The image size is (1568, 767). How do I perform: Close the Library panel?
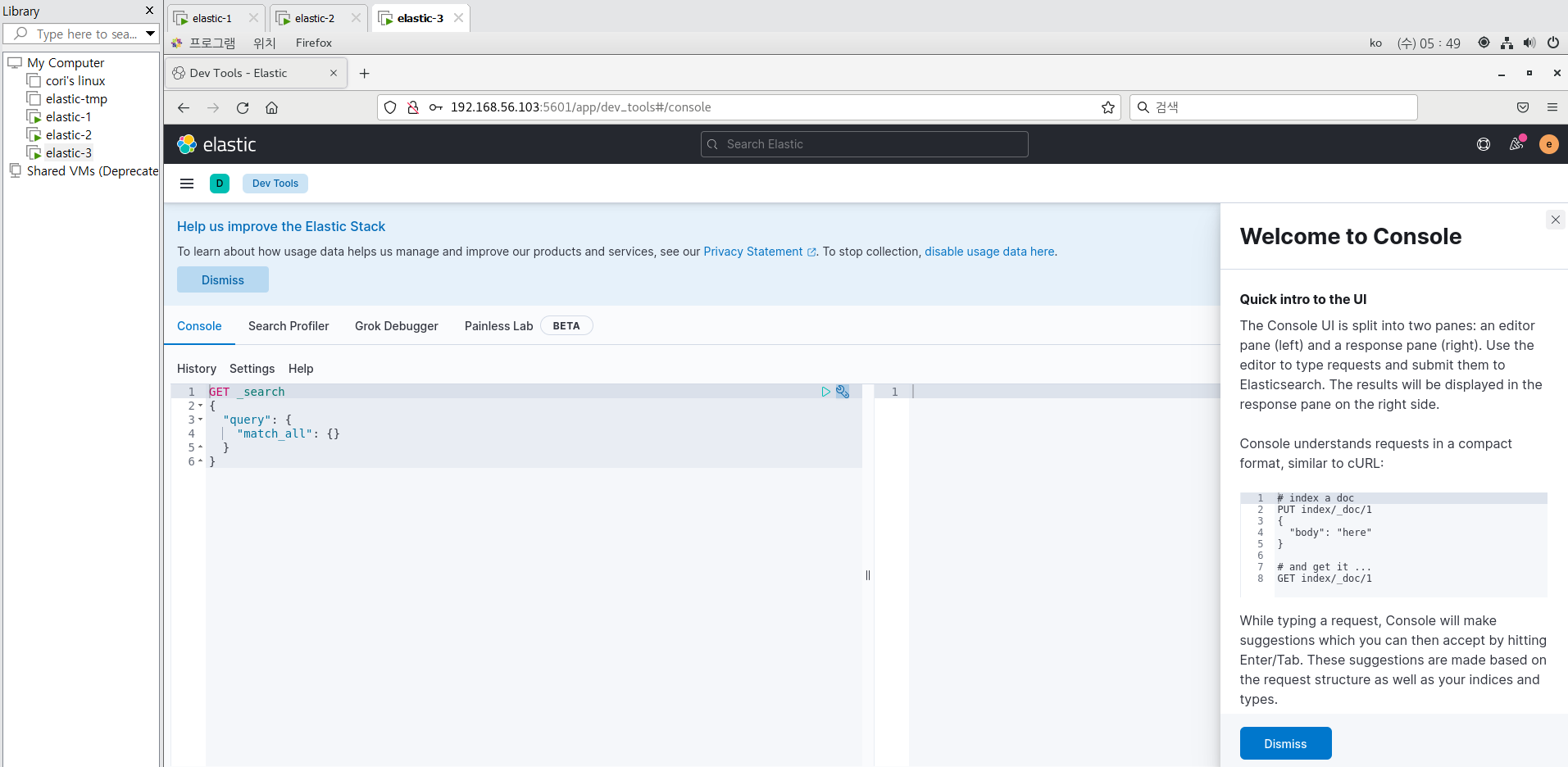tap(149, 11)
